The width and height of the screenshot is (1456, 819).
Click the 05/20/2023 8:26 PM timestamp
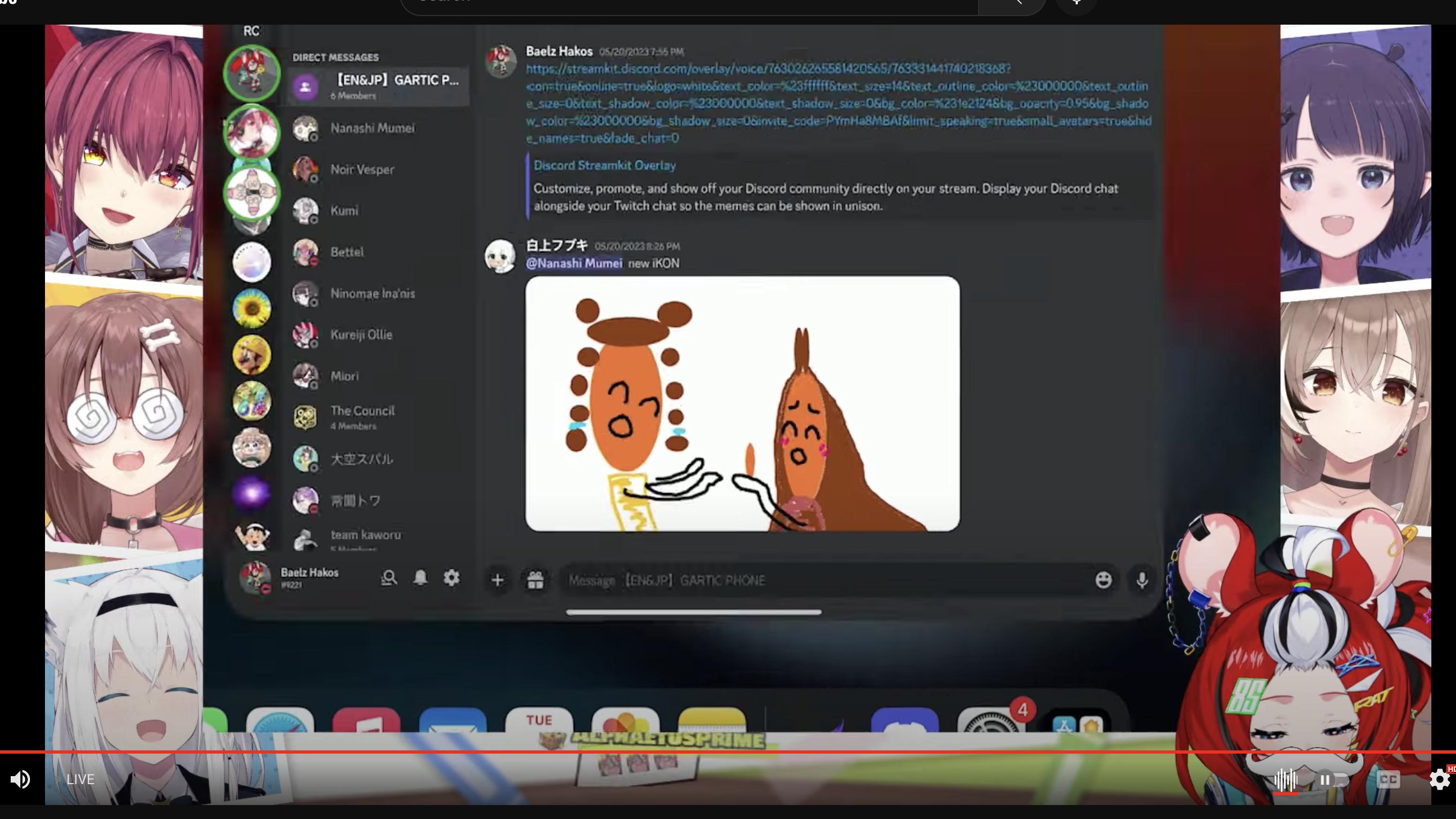[637, 247]
